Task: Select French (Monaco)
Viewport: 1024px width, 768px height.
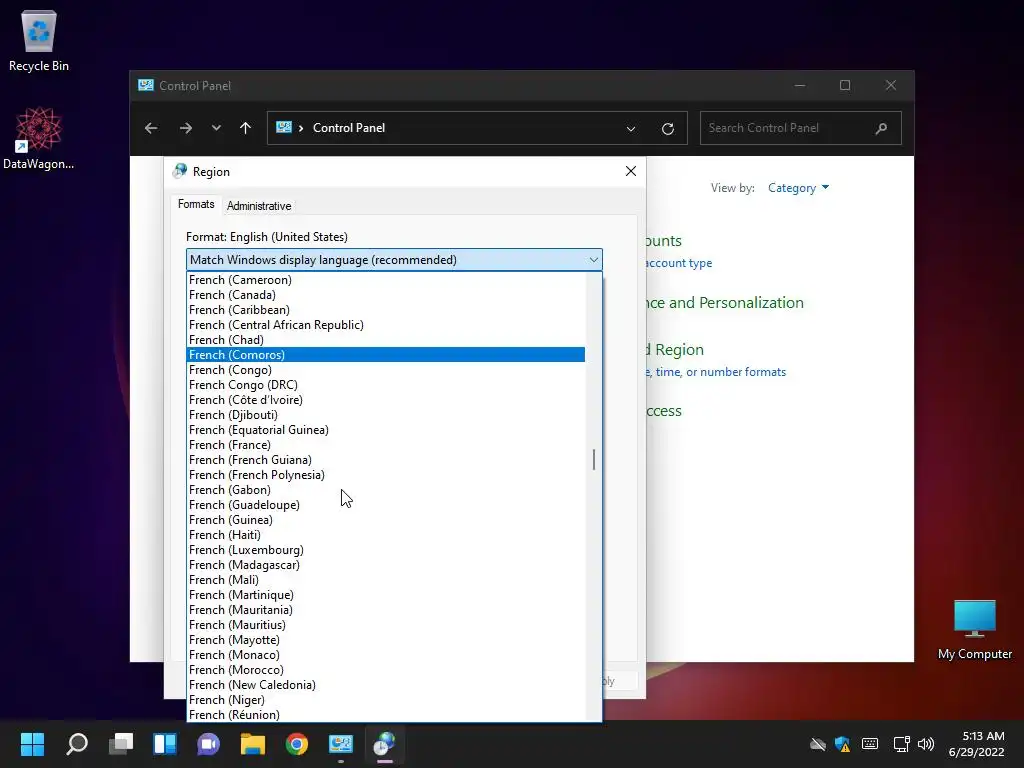Action: point(385,655)
